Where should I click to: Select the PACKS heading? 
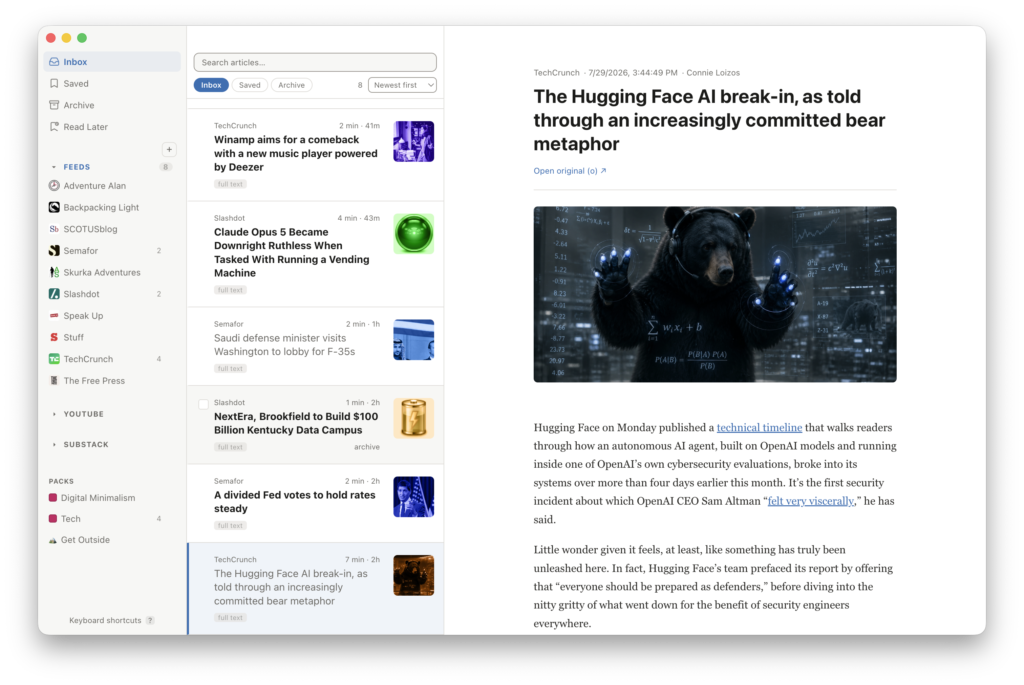pyautogui.click(x=61, y=481)
